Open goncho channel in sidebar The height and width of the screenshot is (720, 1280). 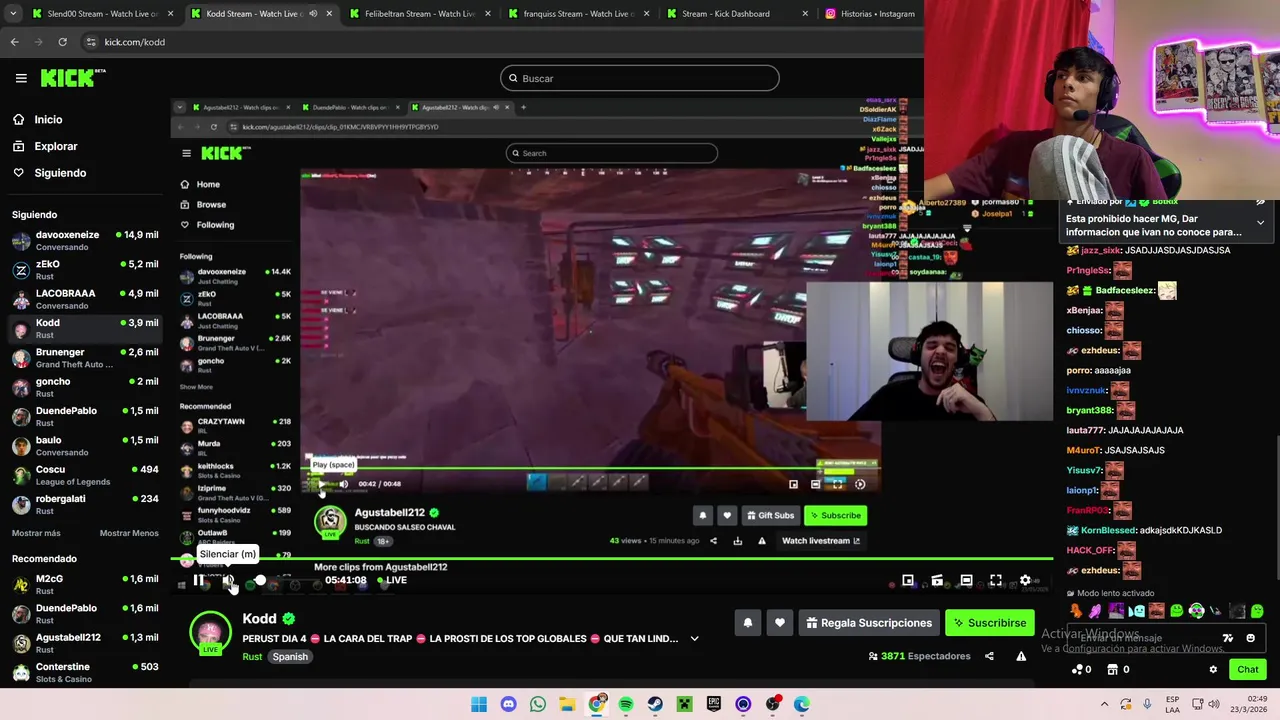(x=85, y=387)
